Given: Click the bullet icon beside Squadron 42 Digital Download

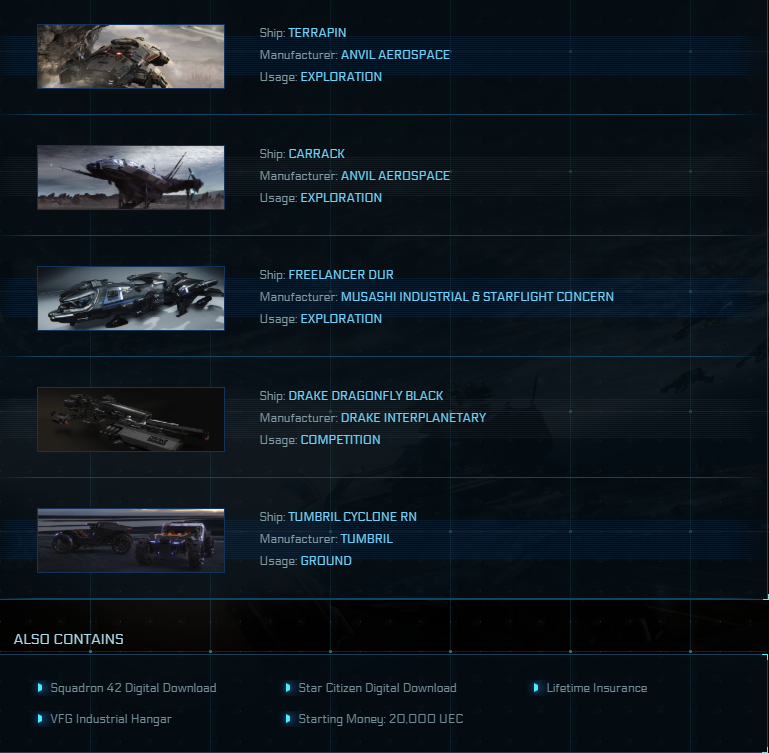Looking at the screenshot, I should pyautogui.click(x=40, y=688).
